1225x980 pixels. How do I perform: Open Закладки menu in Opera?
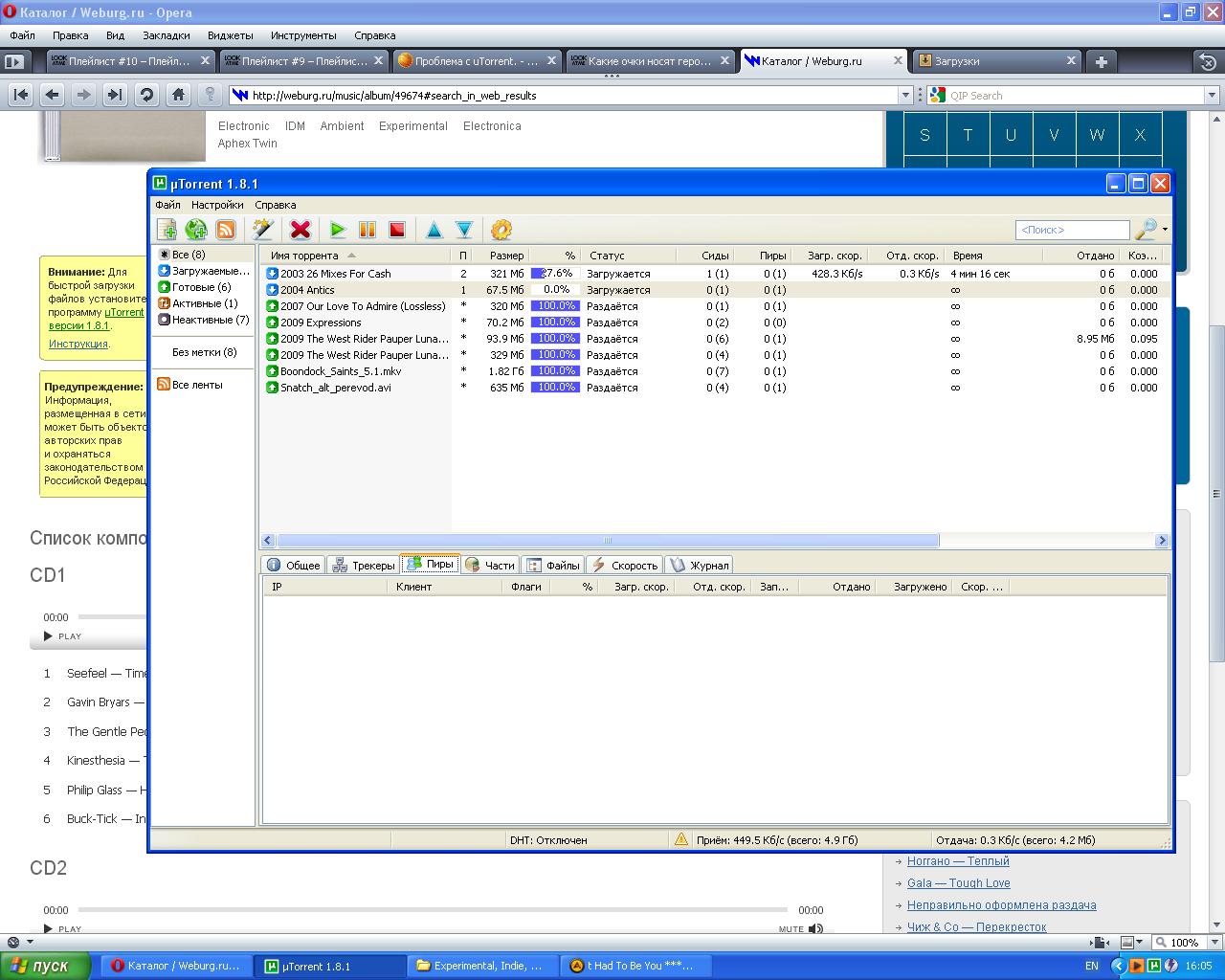pos(167,35)
